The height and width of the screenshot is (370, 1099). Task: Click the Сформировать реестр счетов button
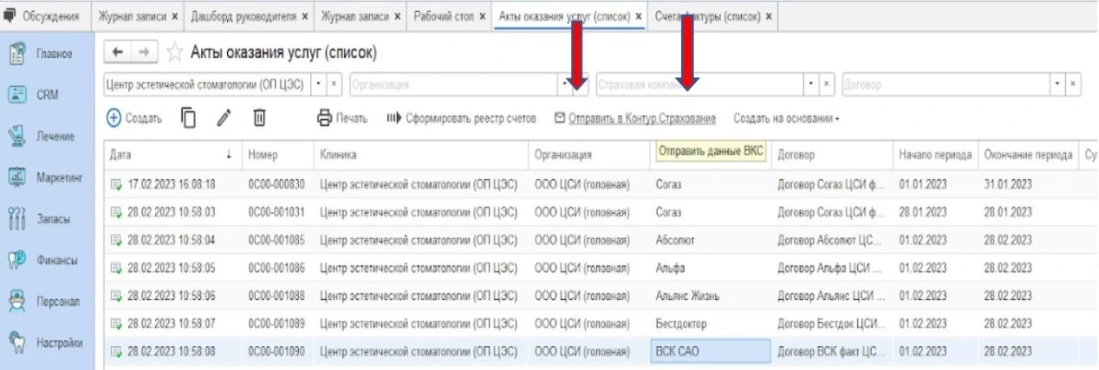pos(460,118)
